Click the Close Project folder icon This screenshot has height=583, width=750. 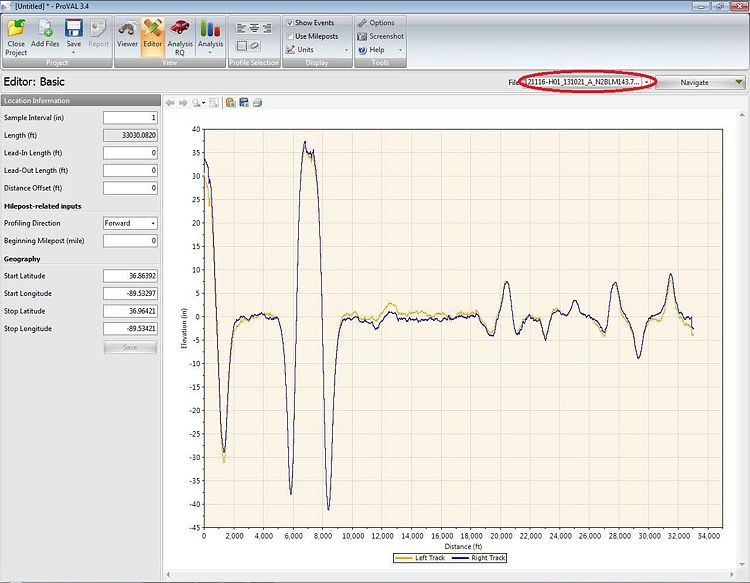pos(16,29)
